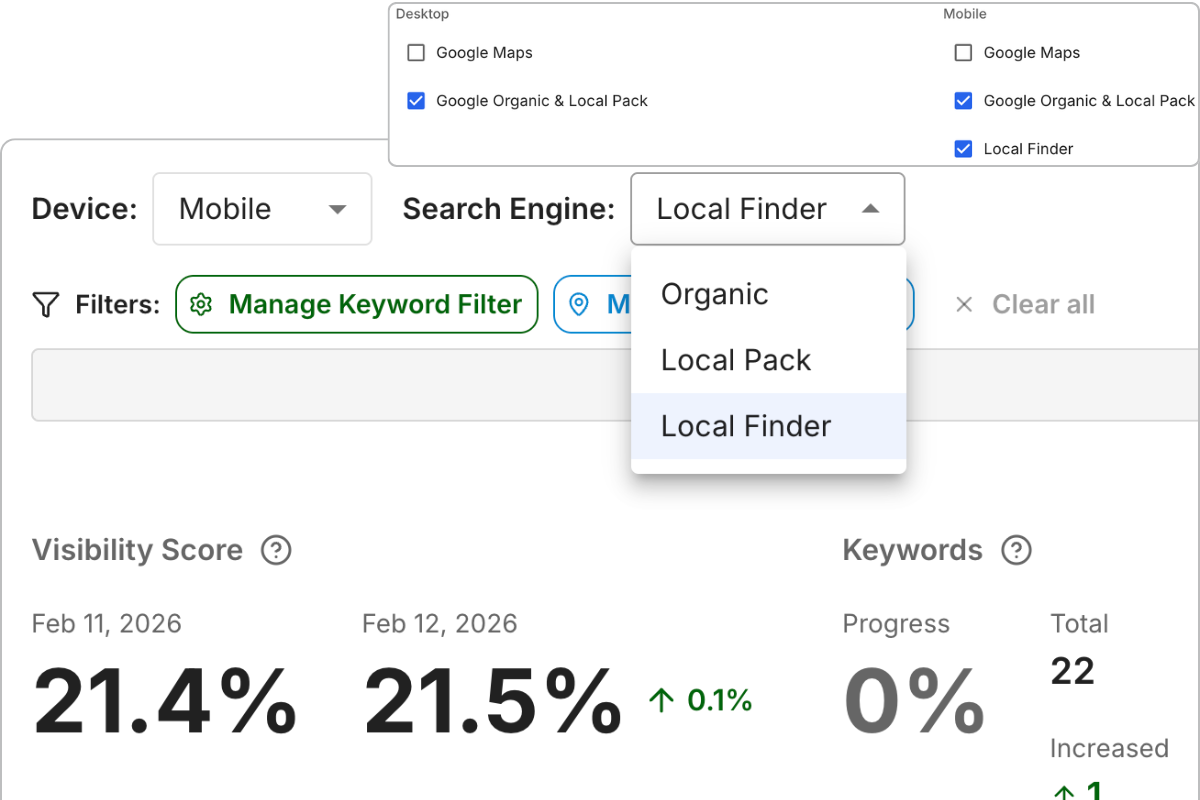
Task: Click the X icon beside Clear all
Action: [964, 305]
